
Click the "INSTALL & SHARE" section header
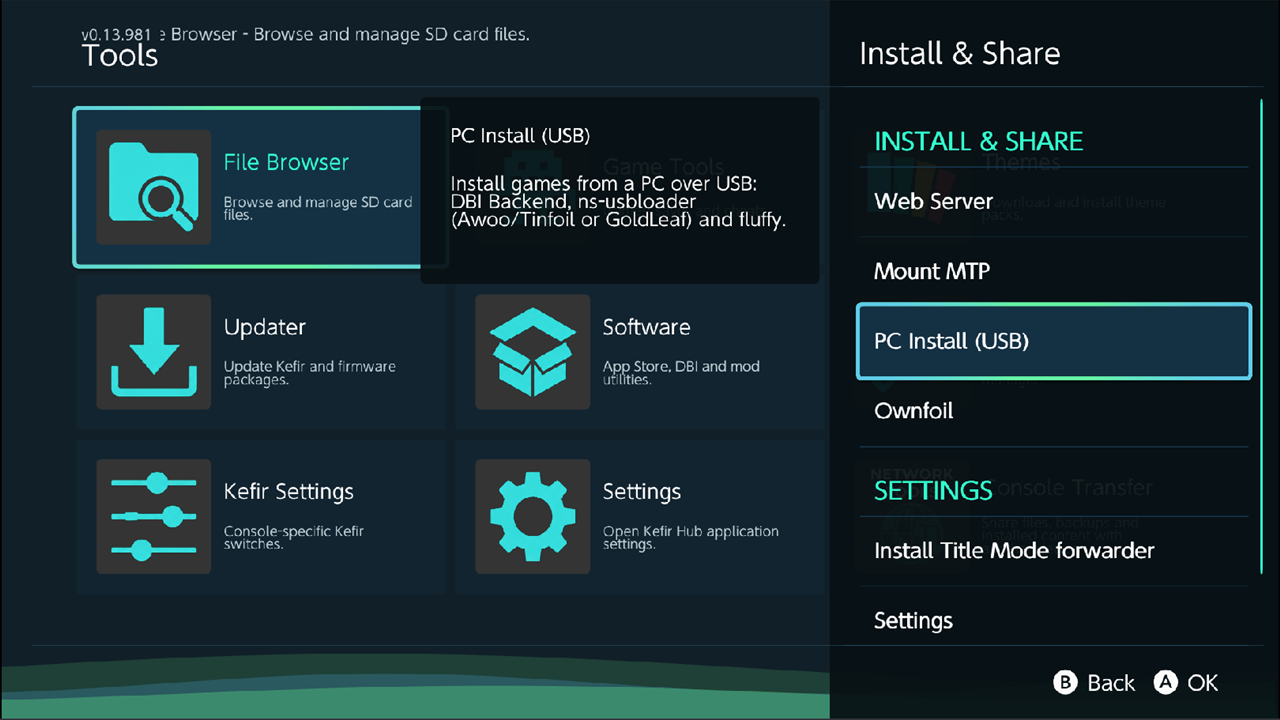(978, 141)
